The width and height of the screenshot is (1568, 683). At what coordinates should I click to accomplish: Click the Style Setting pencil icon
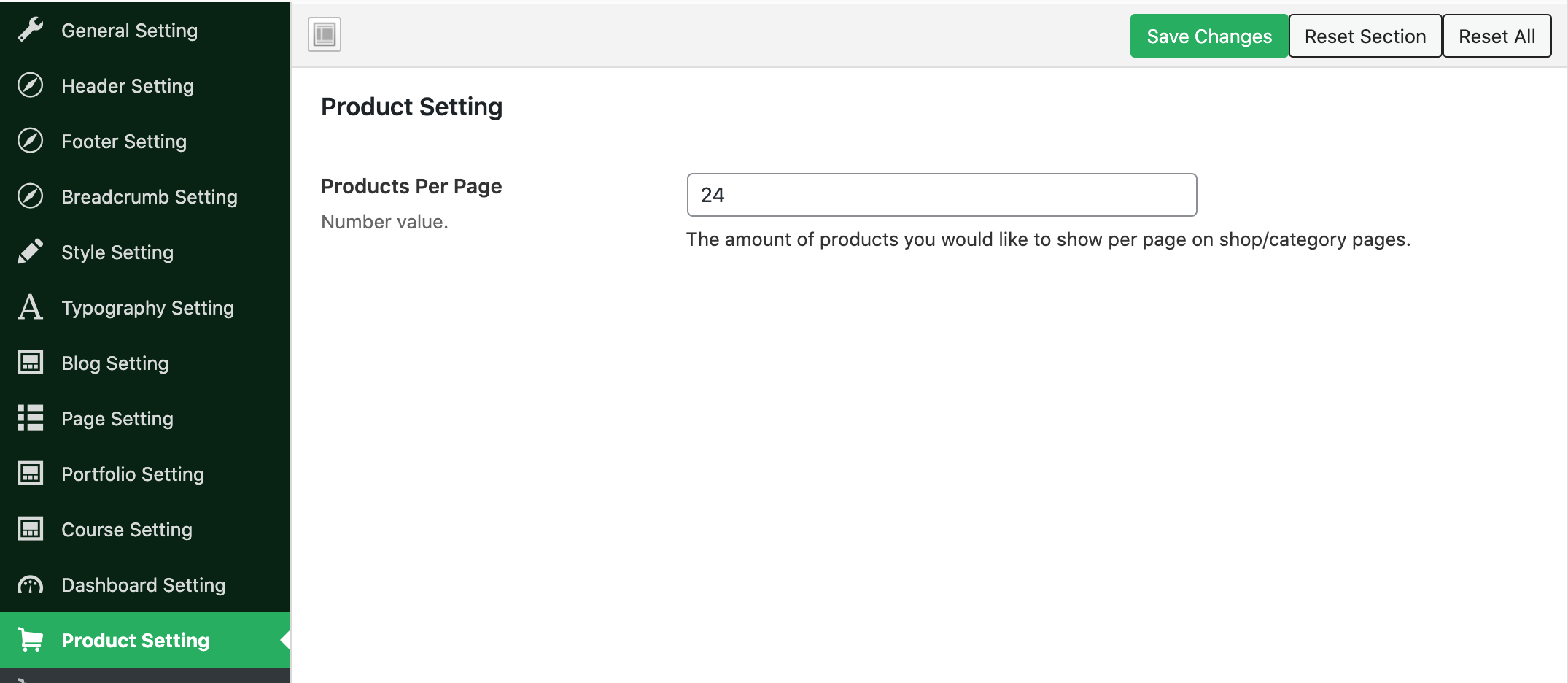[31, 252]
